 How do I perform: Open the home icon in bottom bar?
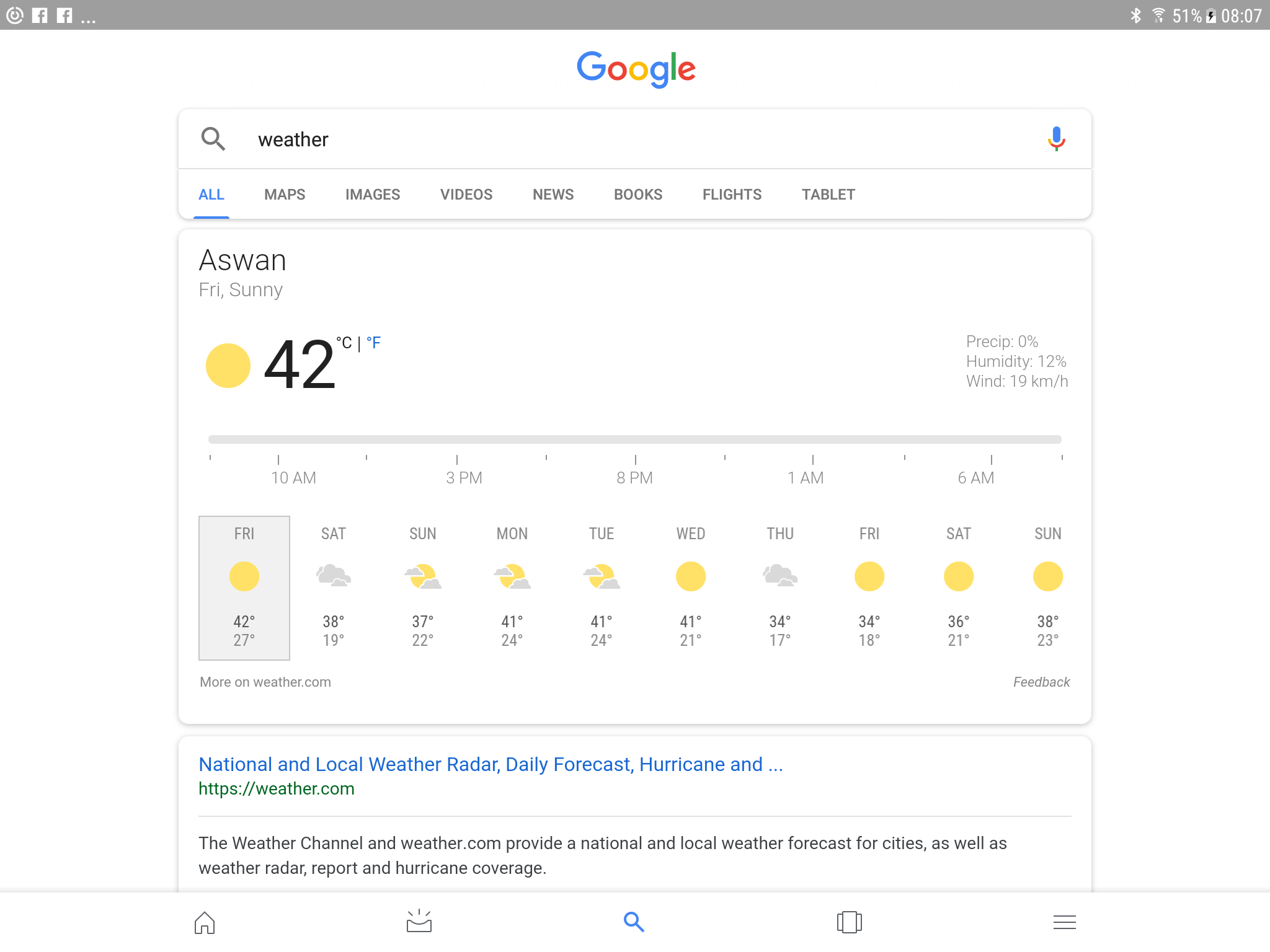coord(205,922)
